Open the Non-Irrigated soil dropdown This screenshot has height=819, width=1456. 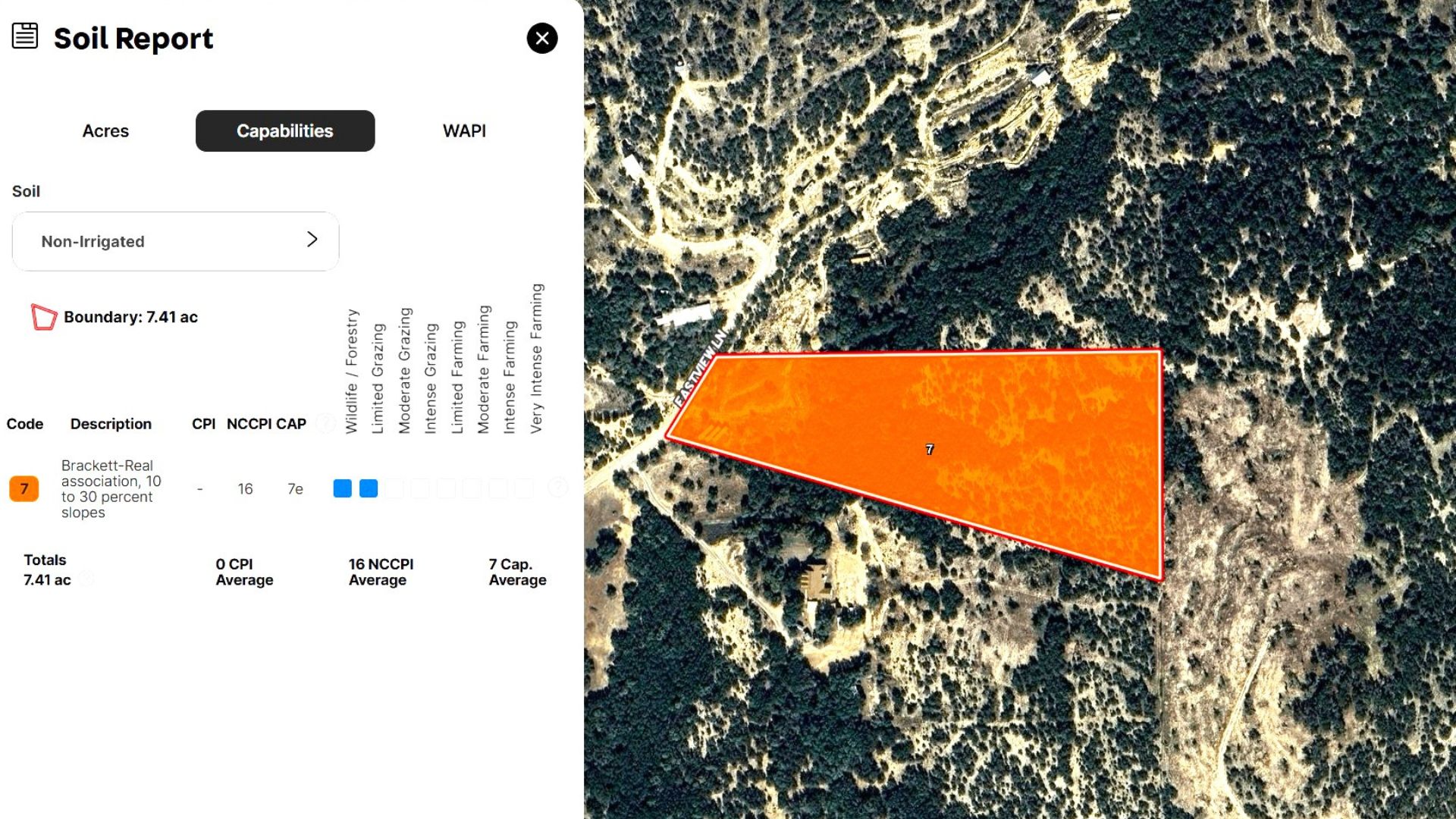[x=175, y=241]
